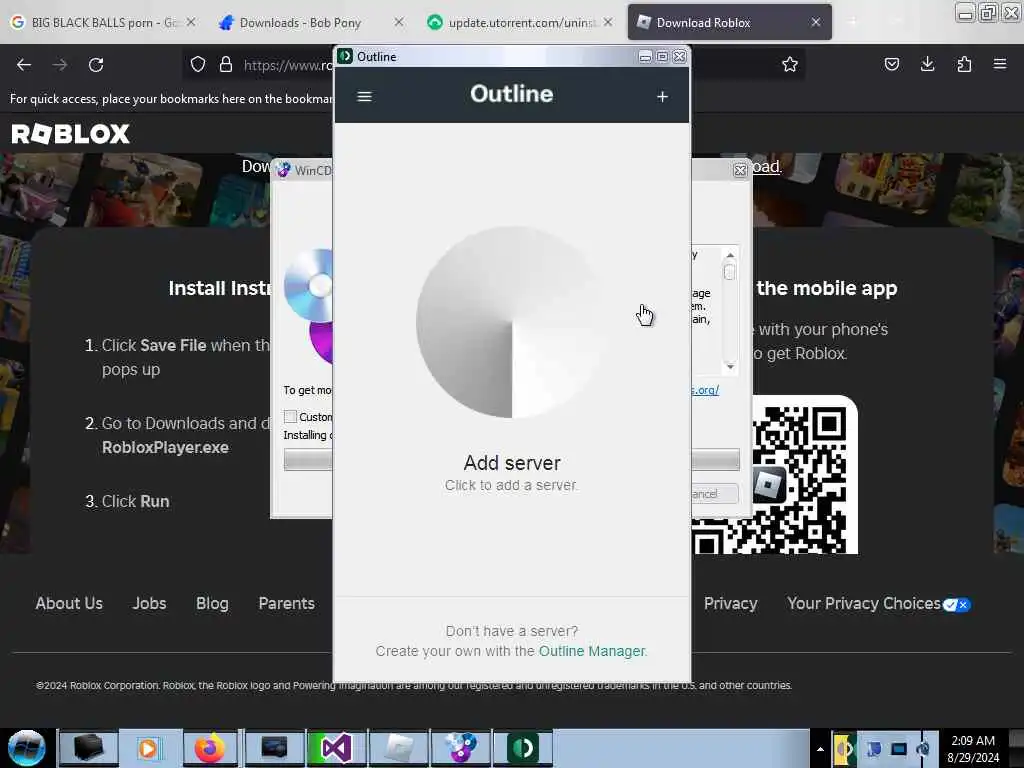This screenshot has height=768, width=1024.
Task: Click the Roblox logo
Action: pyautogui.click(x=71, y=134)
